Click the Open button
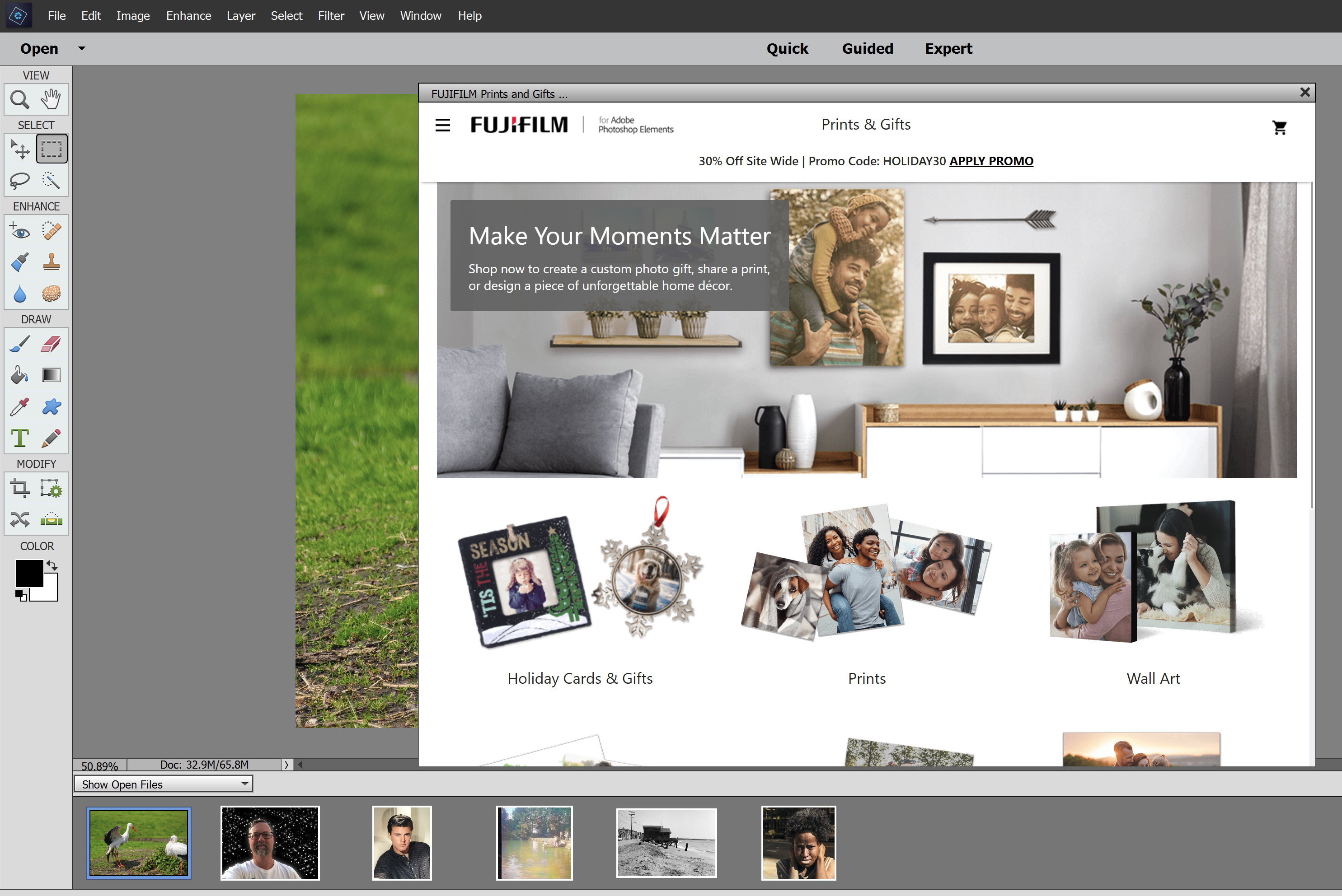This screenshot has width=1342, height=896. coord(39,49)
